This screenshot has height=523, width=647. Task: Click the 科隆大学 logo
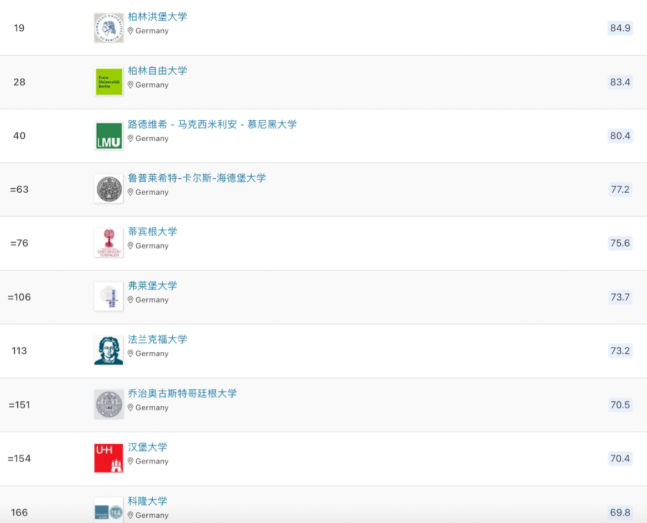(x=109, y=512)
